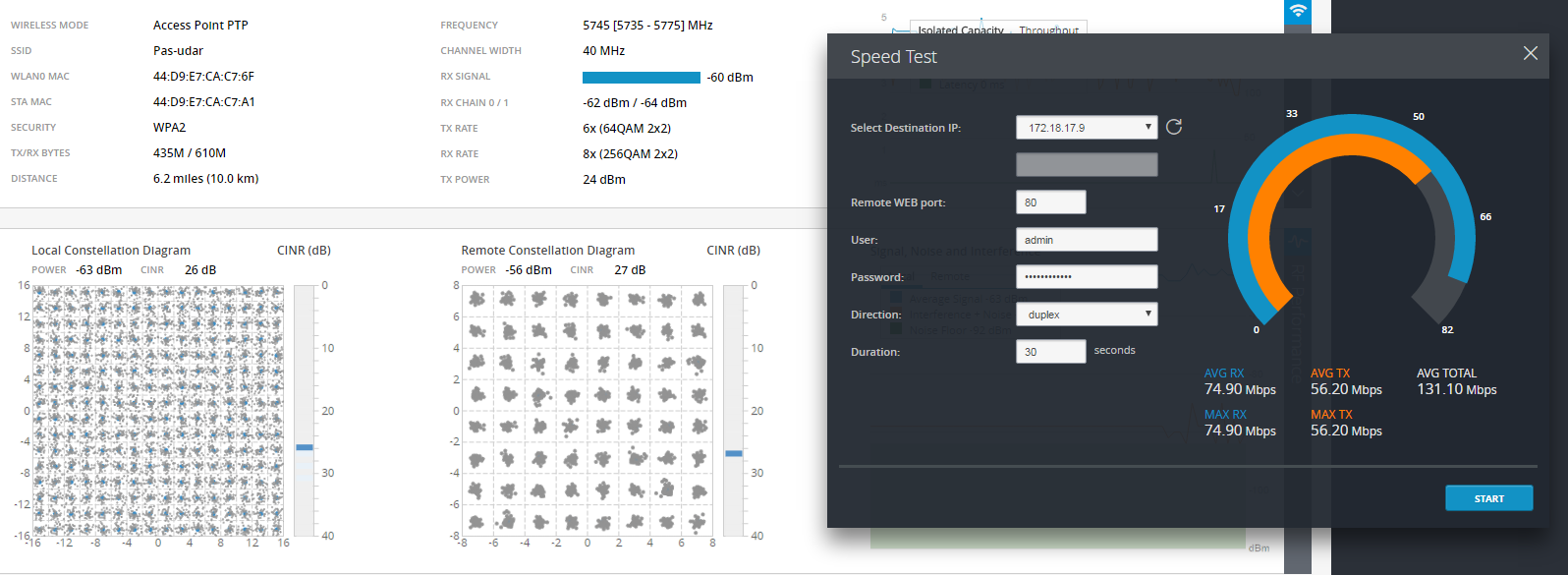Click the distance "6.2 miles (10.0 km)"
Viewport: 1568px width, 575px height.
point(205,179)
